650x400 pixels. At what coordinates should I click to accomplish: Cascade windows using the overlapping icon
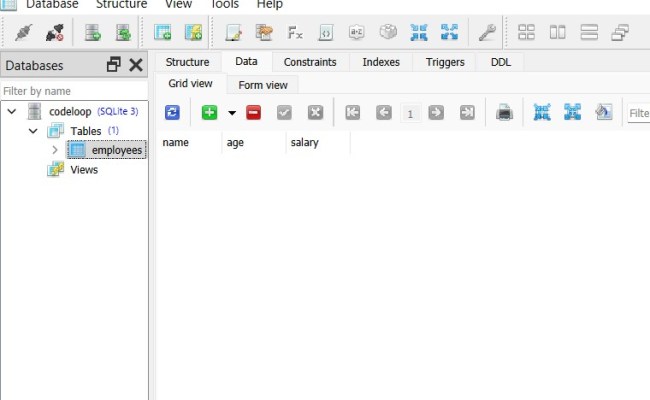tap(620, 32)
